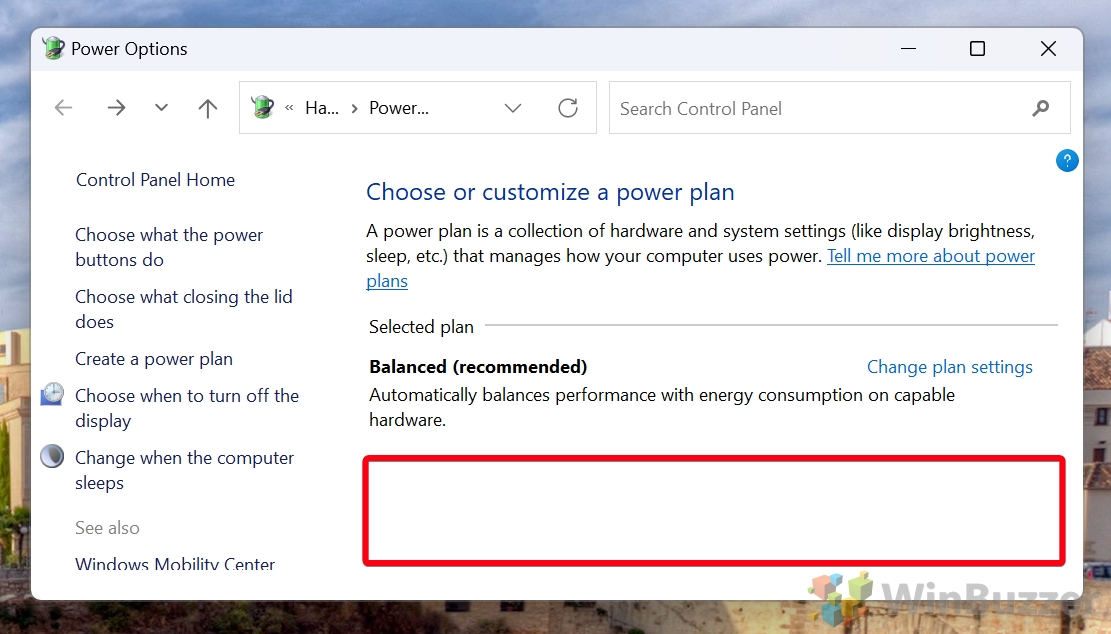The width and height of the screenshot is (1111, 634).
Task: Refresh the current Control Panel page
Action: [x=568, y=107]
